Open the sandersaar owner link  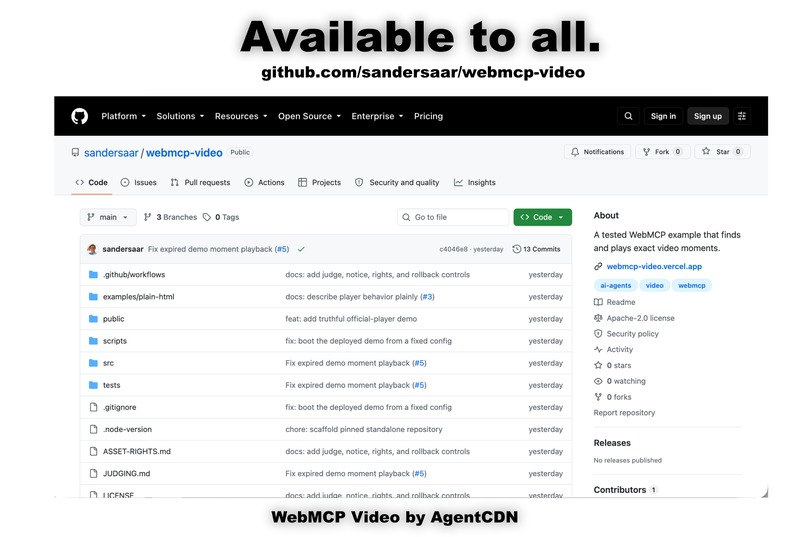[x=111, y=153]
